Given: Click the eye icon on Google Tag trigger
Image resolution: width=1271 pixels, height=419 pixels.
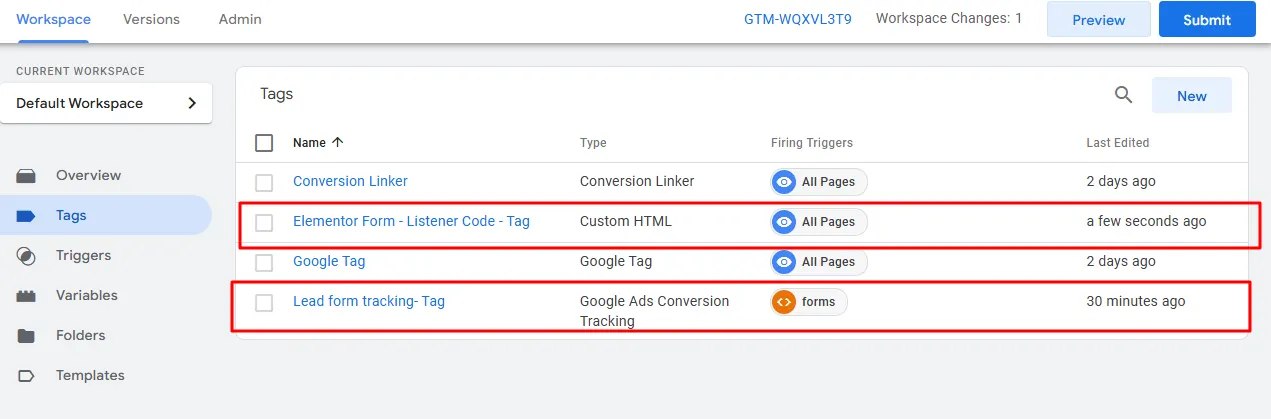Looking at the screenshot, I should [784, 262].
